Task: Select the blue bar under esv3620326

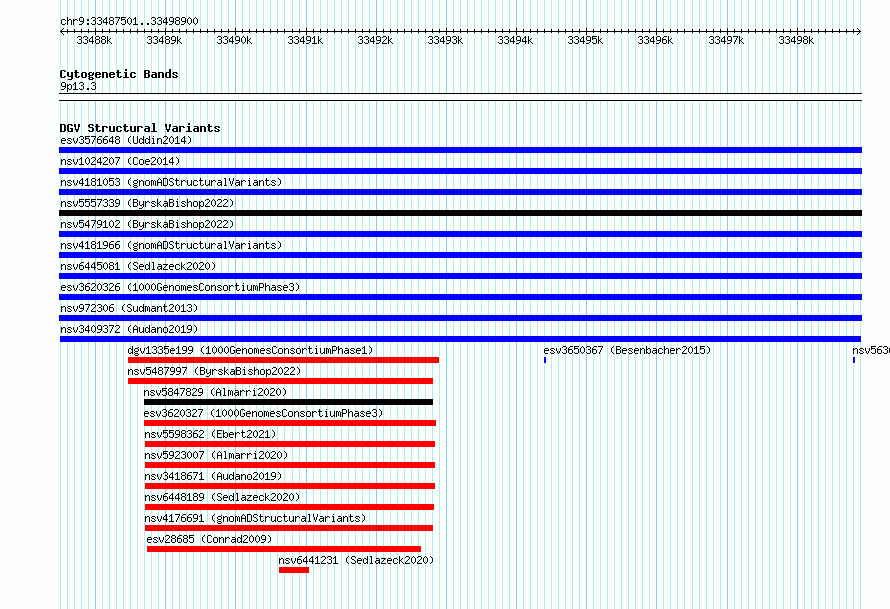Action: pos(460,297)
